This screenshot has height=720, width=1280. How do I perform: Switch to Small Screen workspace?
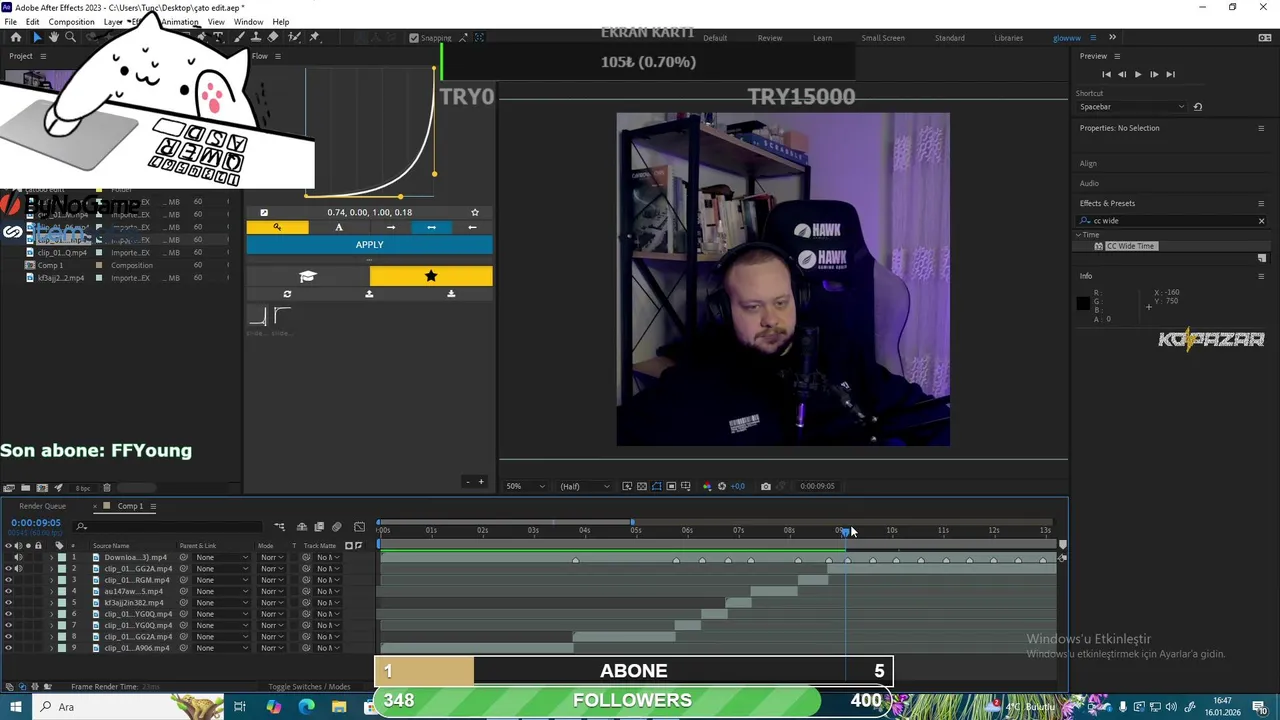[x=883, y=38]
